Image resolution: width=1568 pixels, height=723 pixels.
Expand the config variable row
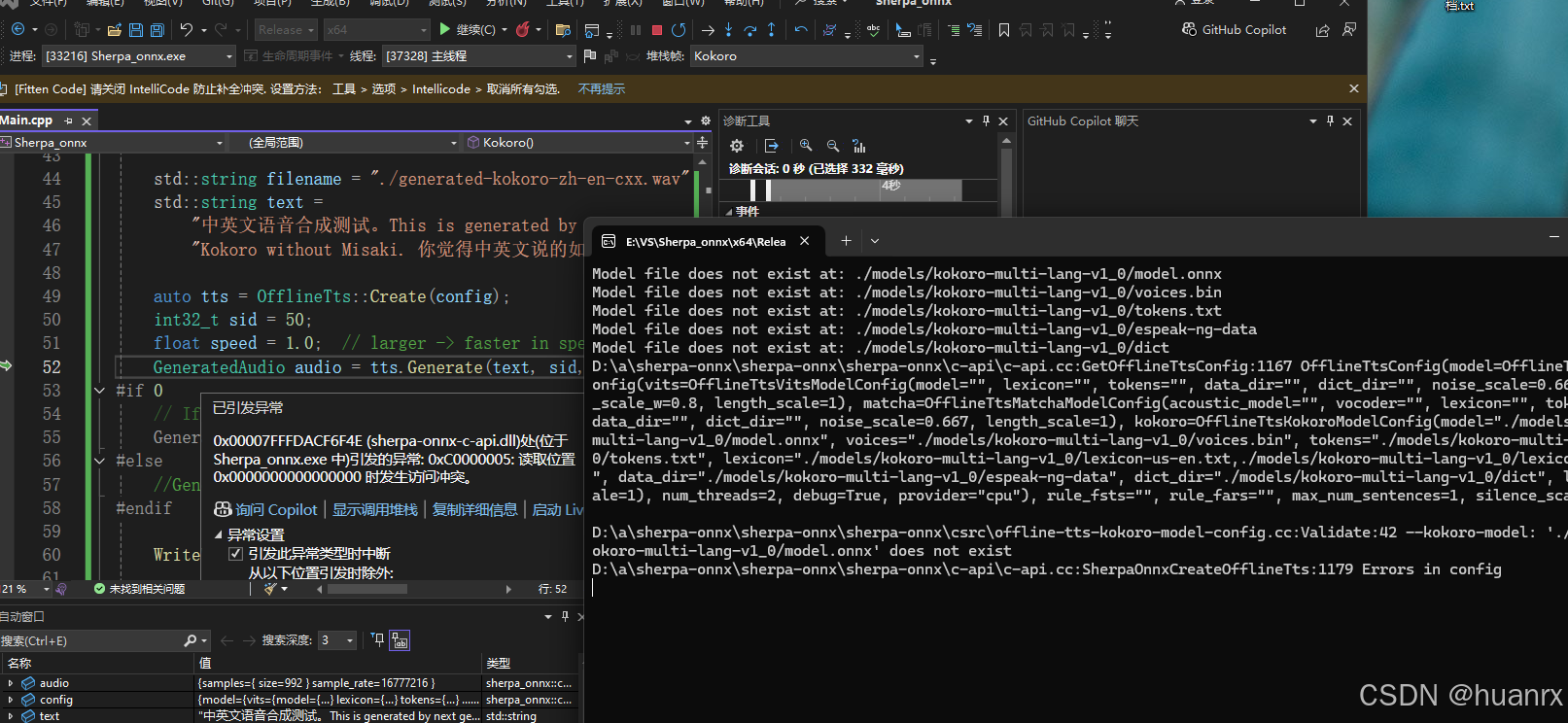click(x=11, y=700)
